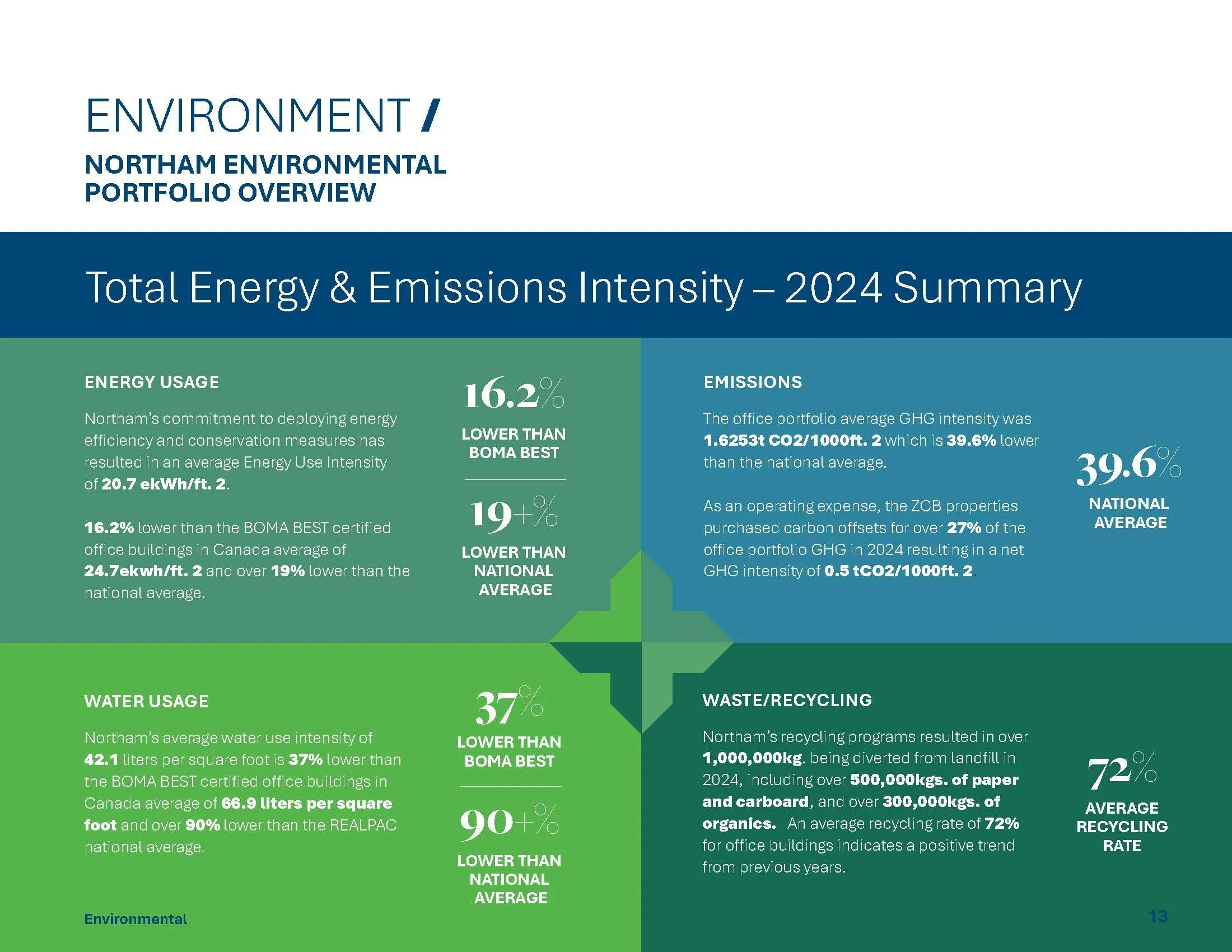
Task: Click the EMISSIONS section heading
Action: click(753, 382)
